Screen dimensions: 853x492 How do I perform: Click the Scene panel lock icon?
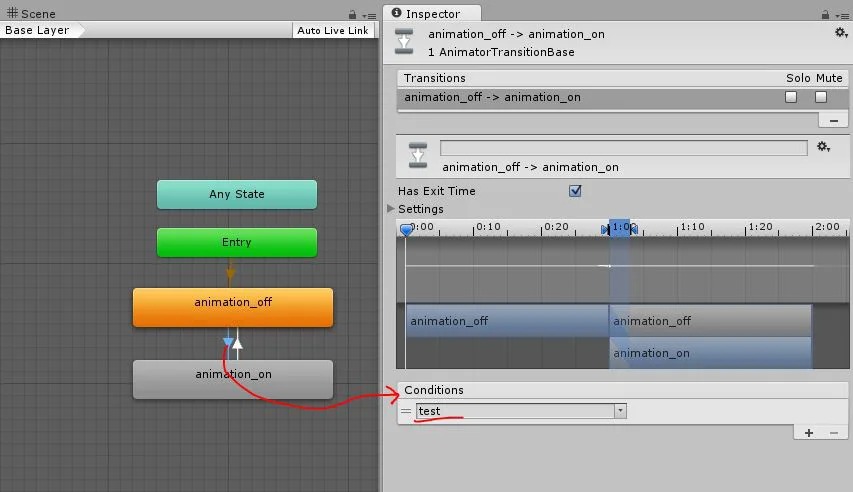point(352,14)
